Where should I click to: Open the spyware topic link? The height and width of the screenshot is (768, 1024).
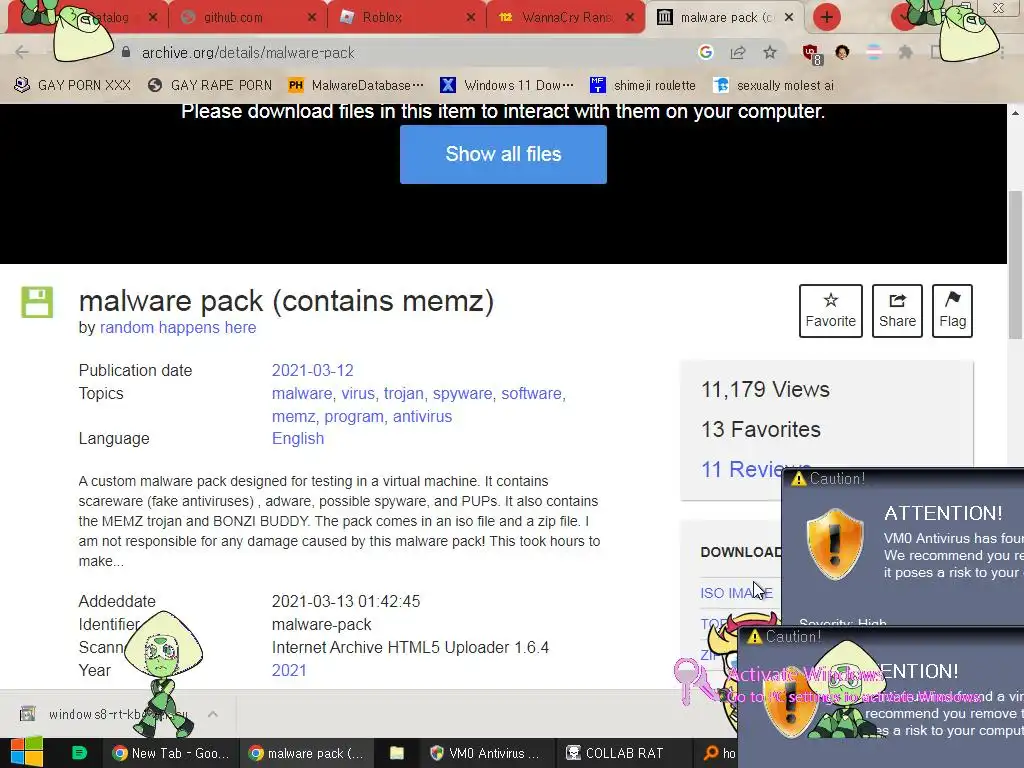point(462,393)
